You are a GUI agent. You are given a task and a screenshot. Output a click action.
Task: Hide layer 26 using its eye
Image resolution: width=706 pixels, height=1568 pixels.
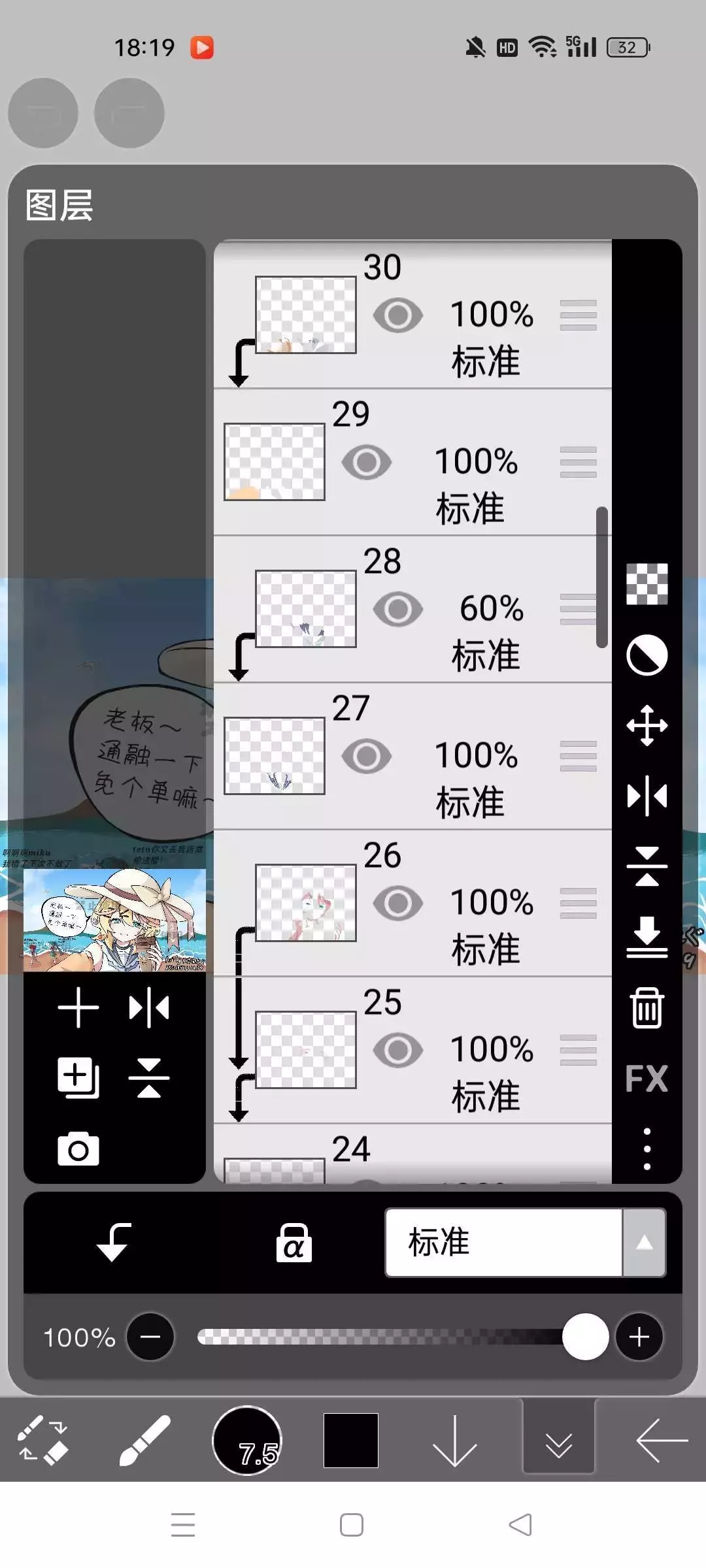(398, 904)
